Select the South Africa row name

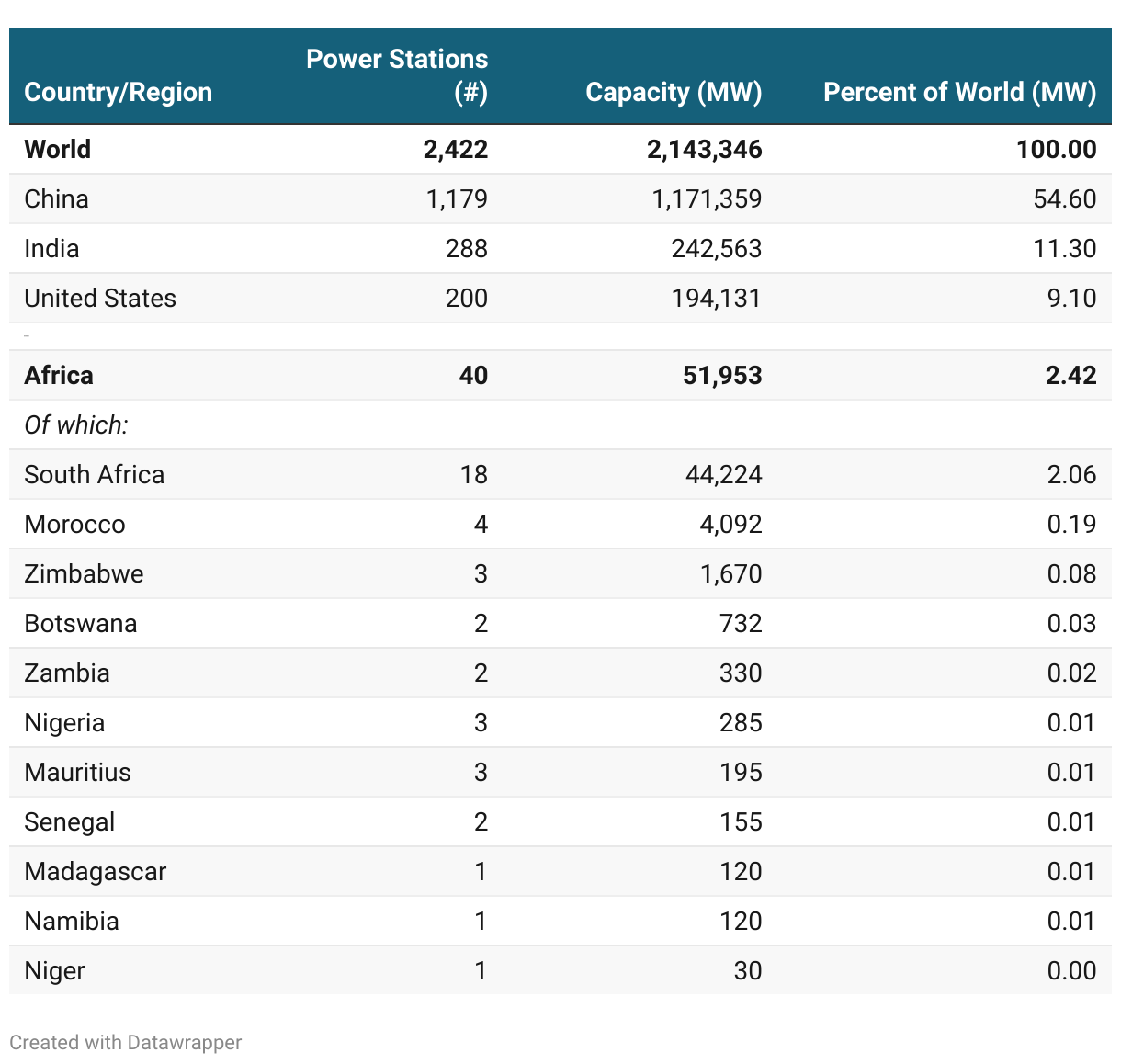point(95,474)
